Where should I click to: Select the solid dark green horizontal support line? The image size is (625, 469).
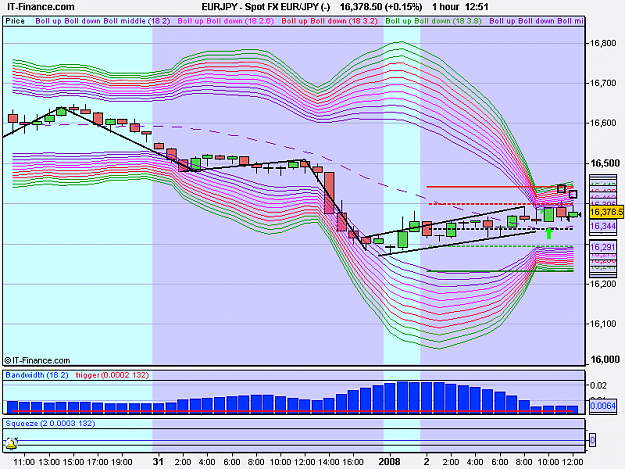(500, 271)
